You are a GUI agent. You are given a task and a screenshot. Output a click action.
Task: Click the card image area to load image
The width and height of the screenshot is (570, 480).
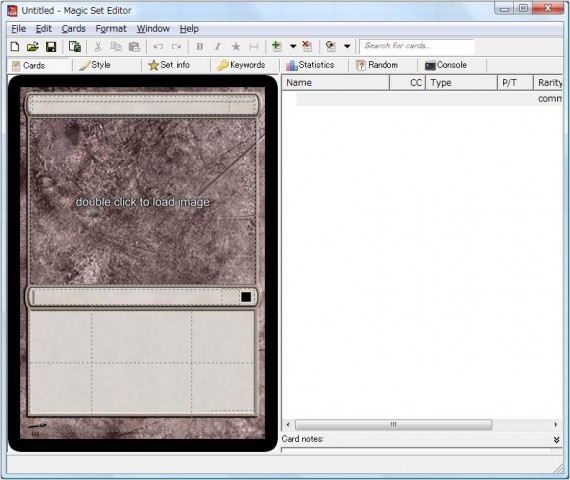142,202
